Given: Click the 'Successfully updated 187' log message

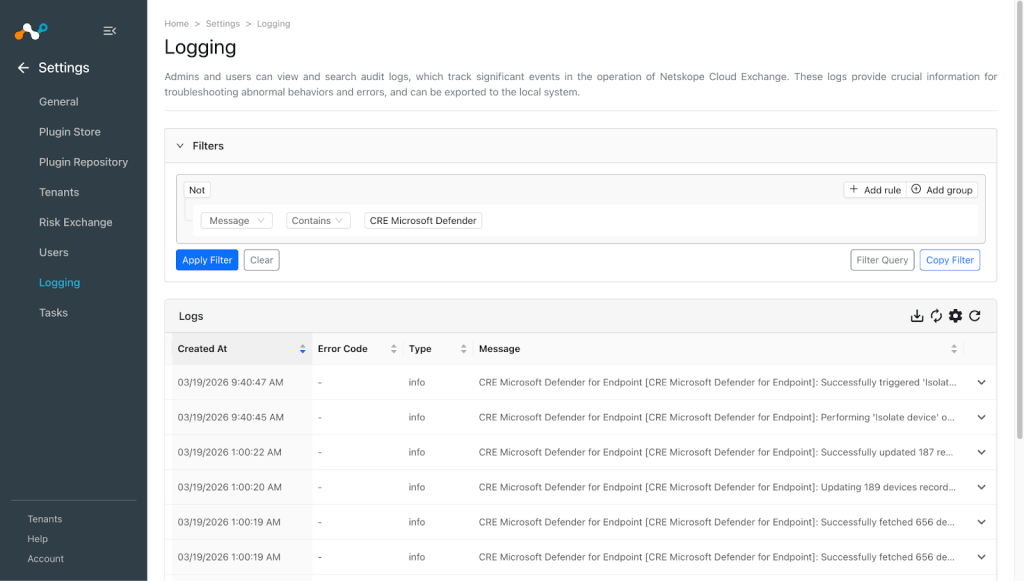Looking at the screenshot, I should tap(716, 452).
